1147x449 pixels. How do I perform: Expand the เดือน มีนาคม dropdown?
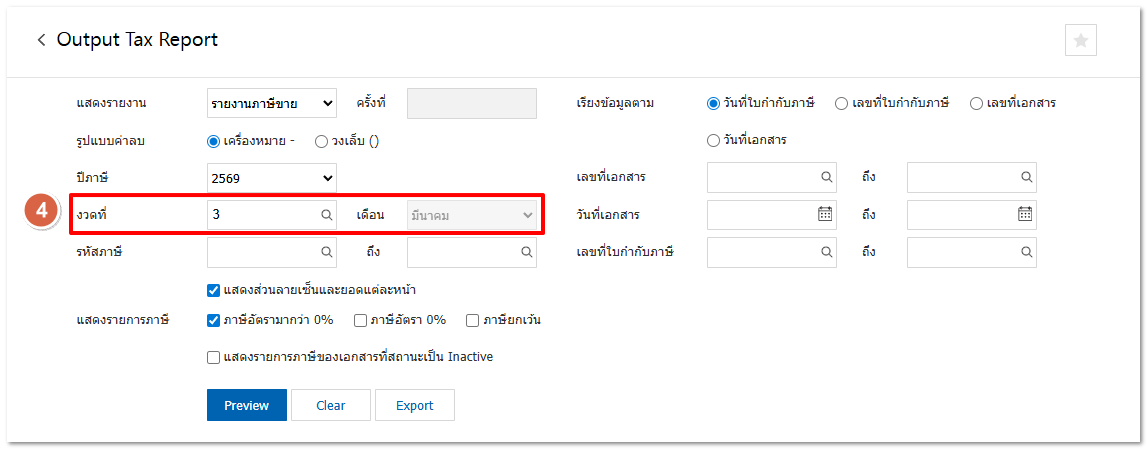(471, 215)
